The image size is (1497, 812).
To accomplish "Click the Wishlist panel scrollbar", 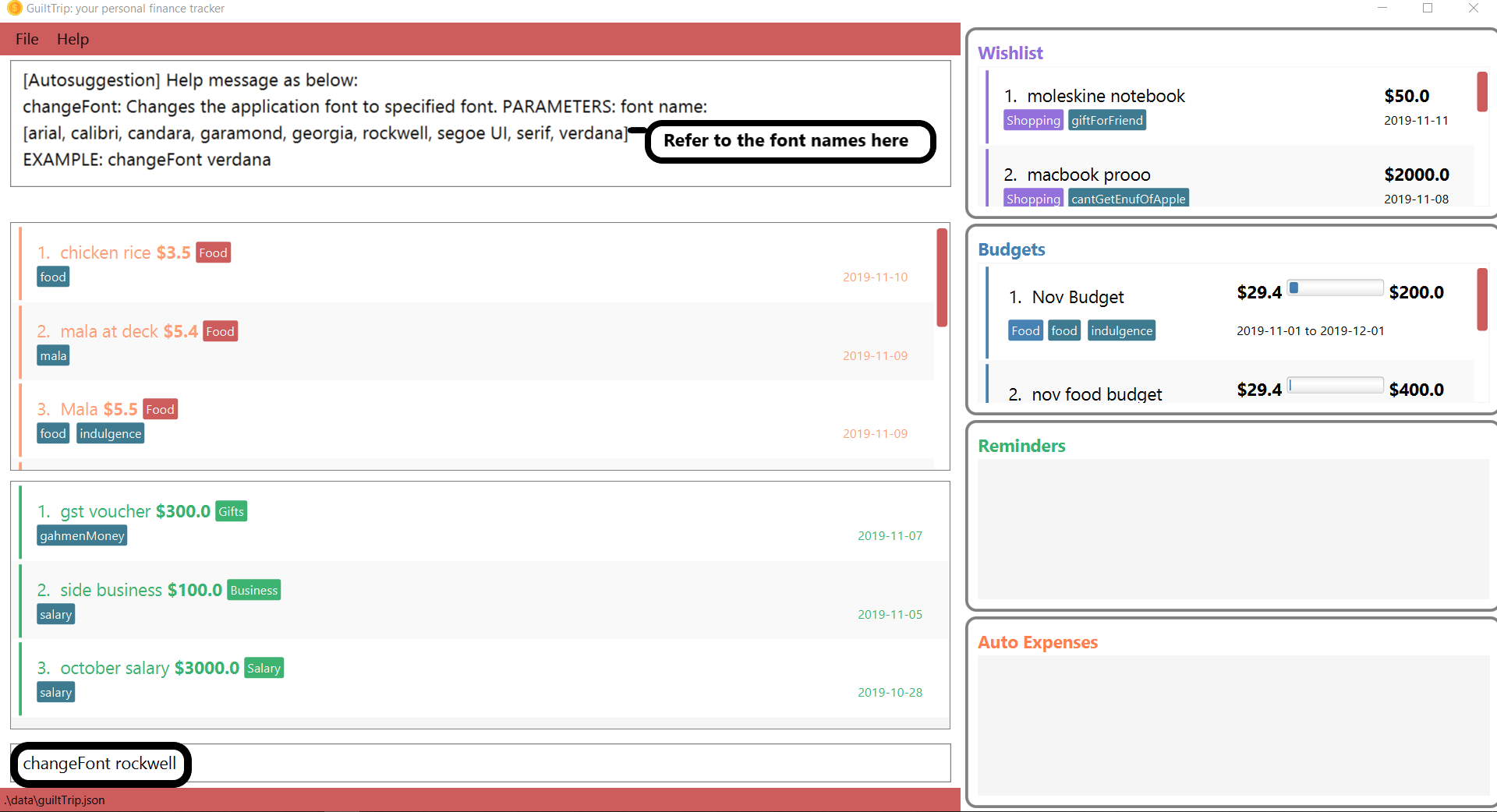I will 1482,92.
